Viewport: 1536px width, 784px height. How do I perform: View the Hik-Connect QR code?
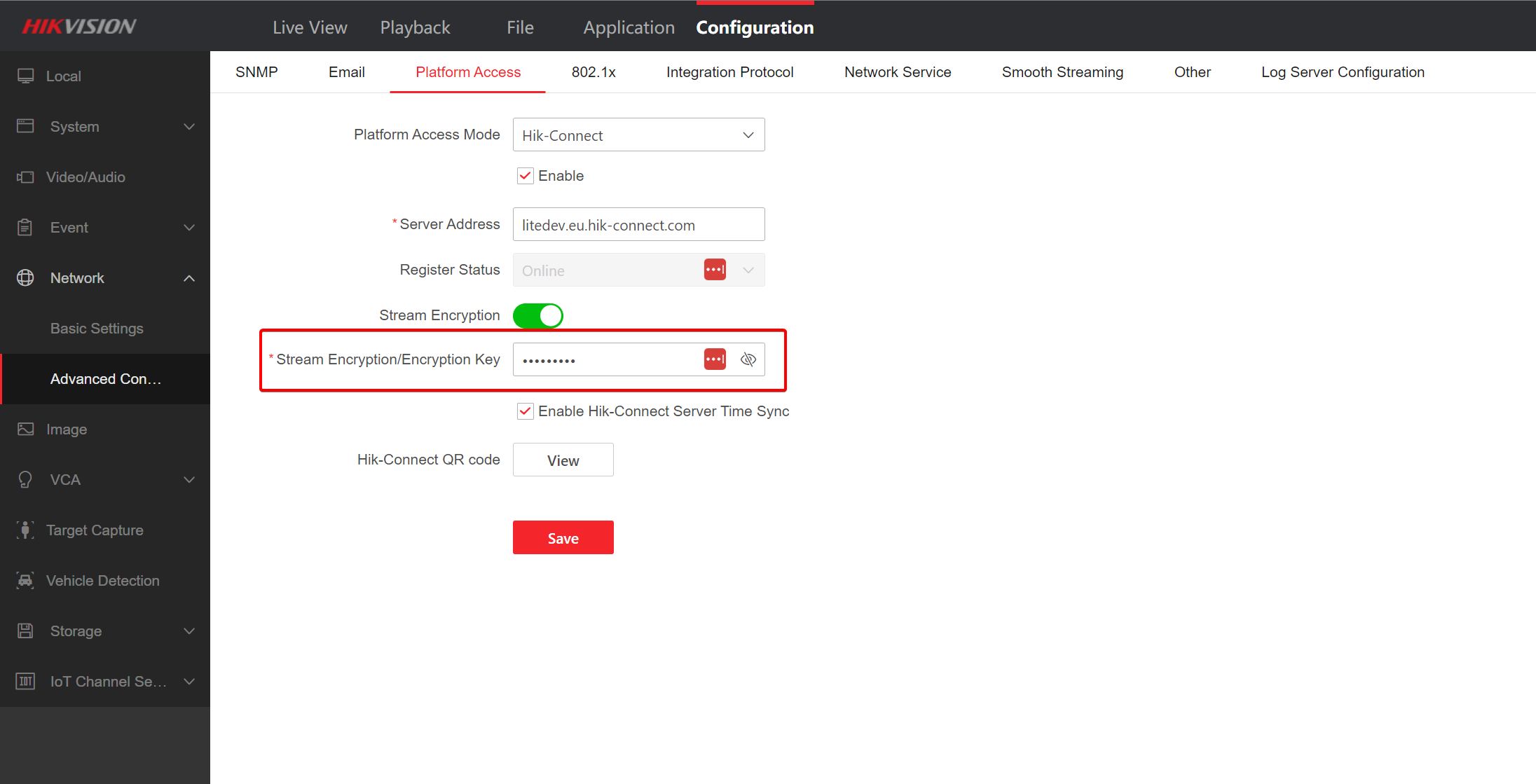coord(563,460)
